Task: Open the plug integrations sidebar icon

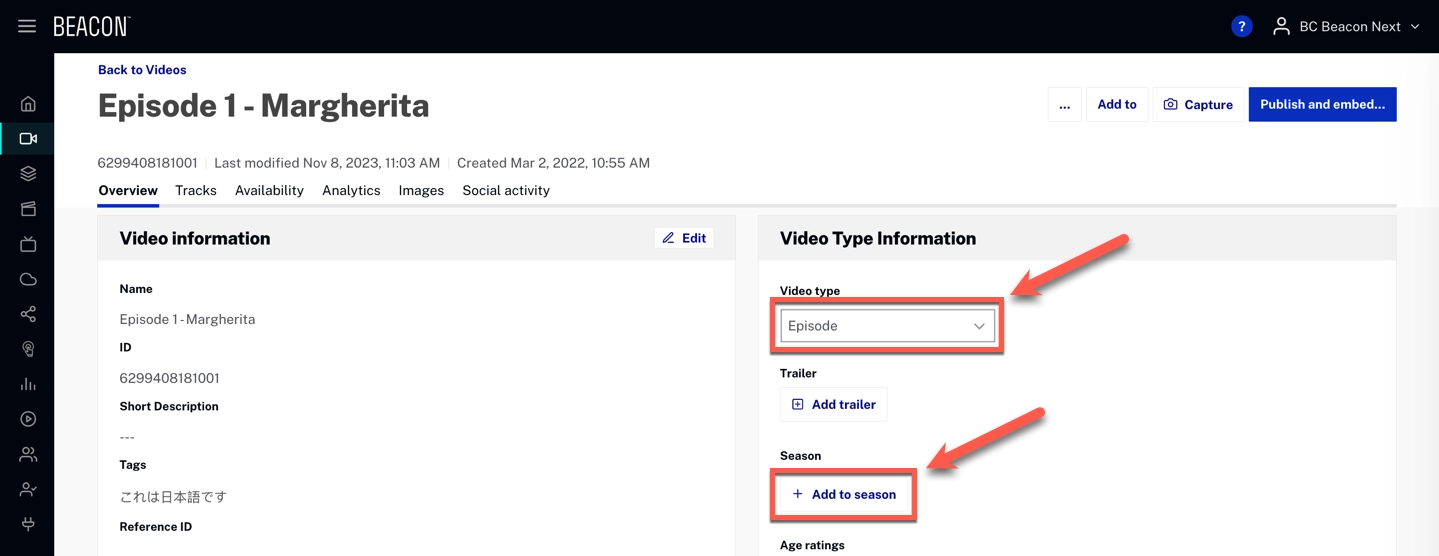Action: (28, 524)
